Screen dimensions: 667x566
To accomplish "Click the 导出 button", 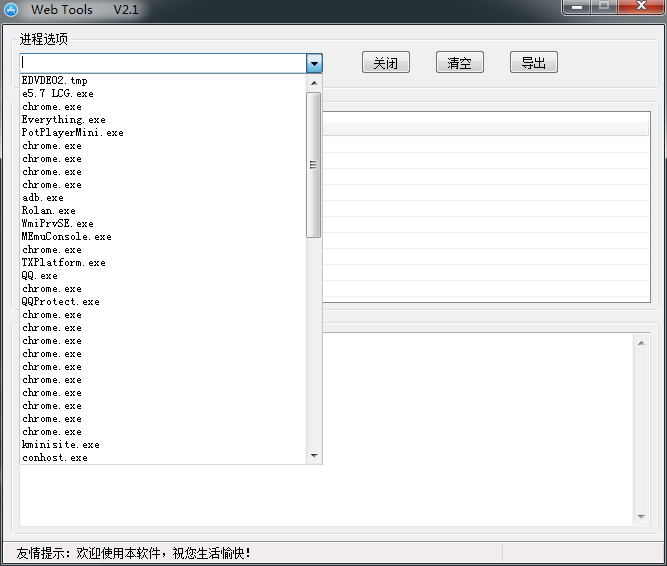I will pos(533,63).
